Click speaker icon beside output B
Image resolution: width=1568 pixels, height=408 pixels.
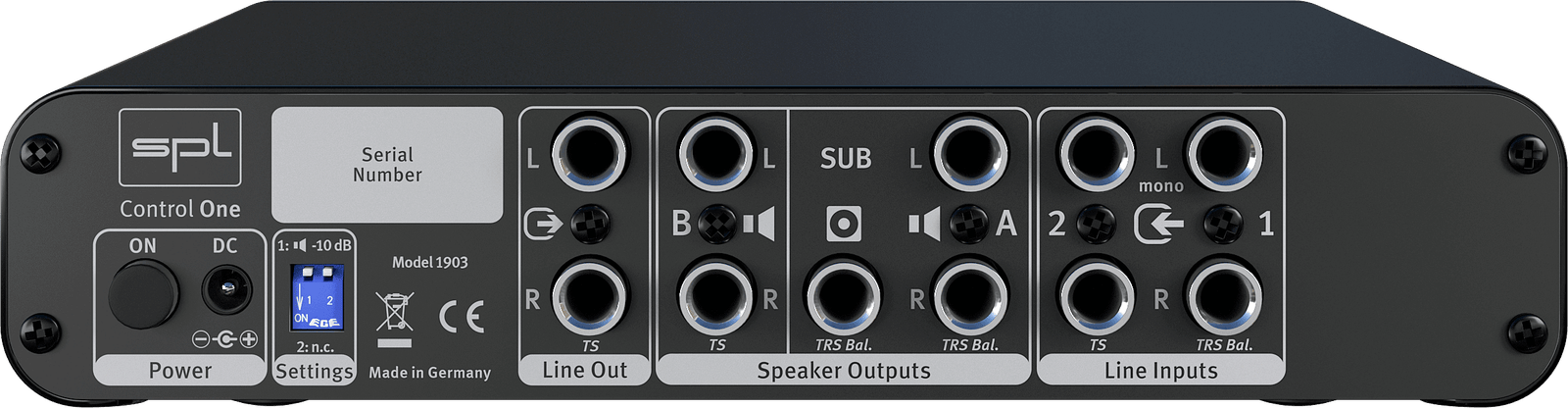pos(759,224)
